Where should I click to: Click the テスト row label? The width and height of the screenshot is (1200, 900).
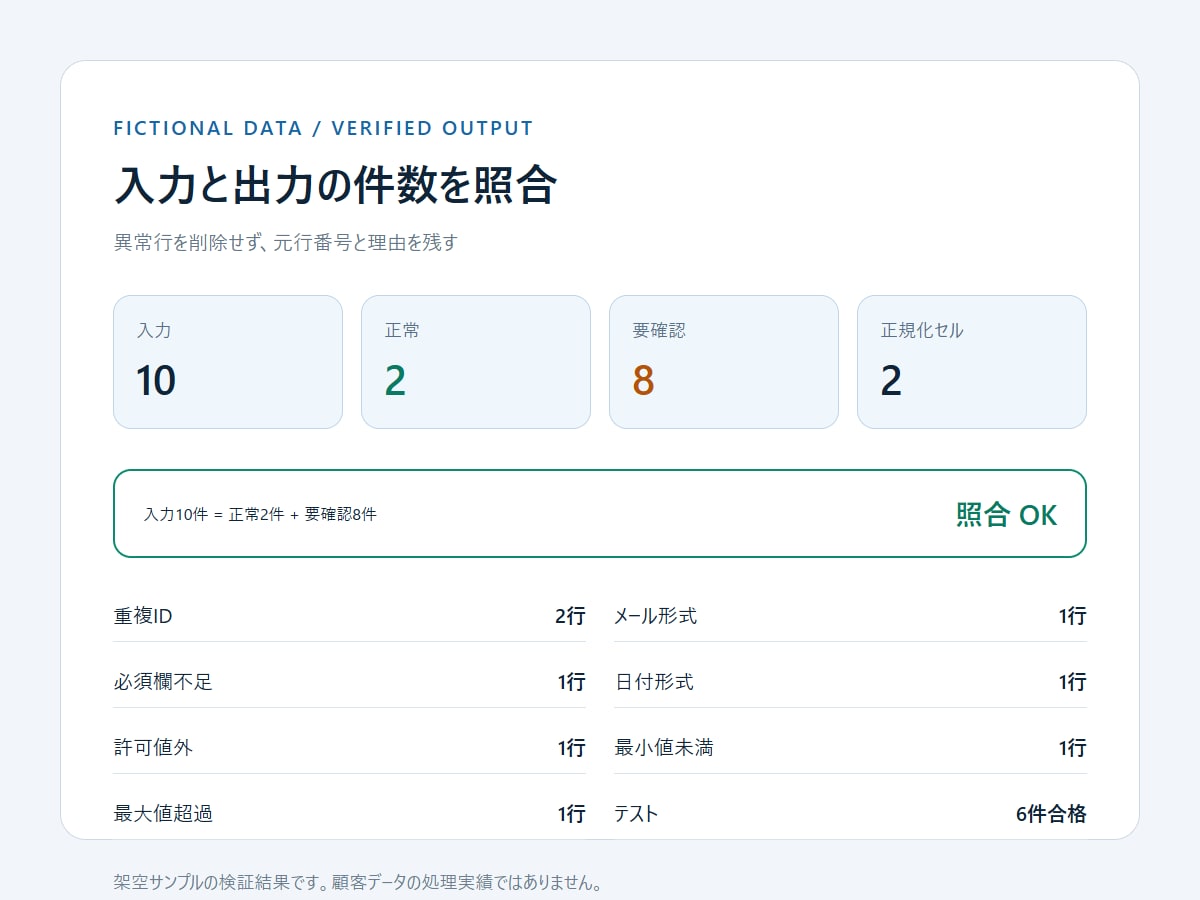[636, 814]
